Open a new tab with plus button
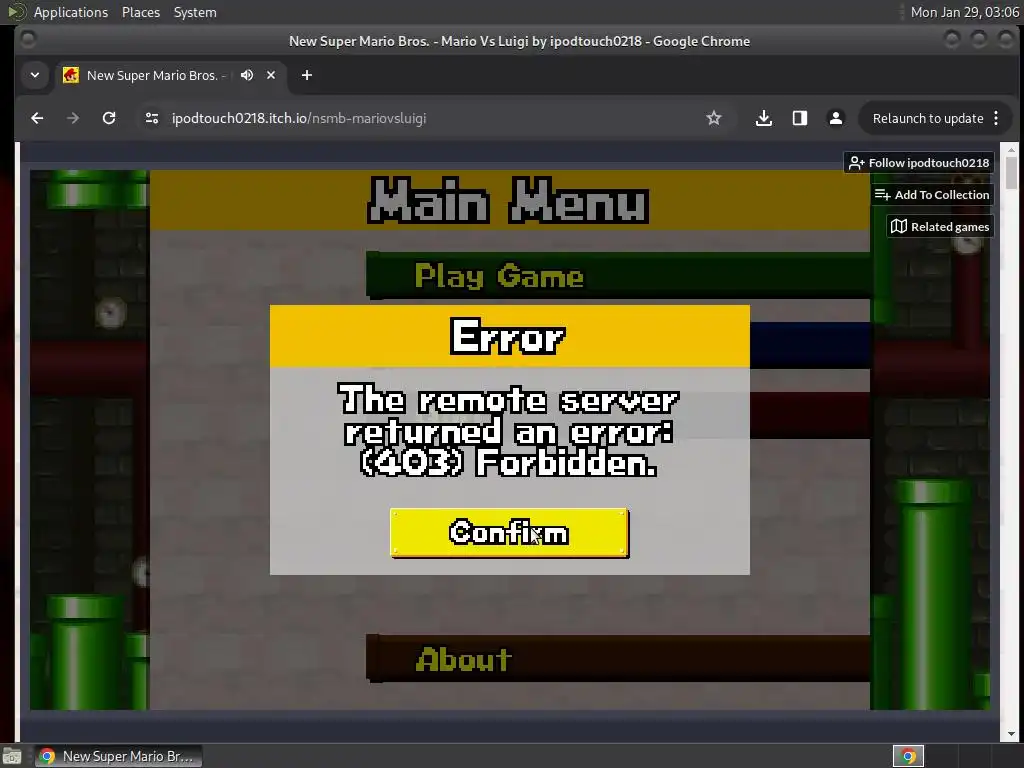Image resolution: width=1024 pixels, height=768 pixels. coord(307,75)
